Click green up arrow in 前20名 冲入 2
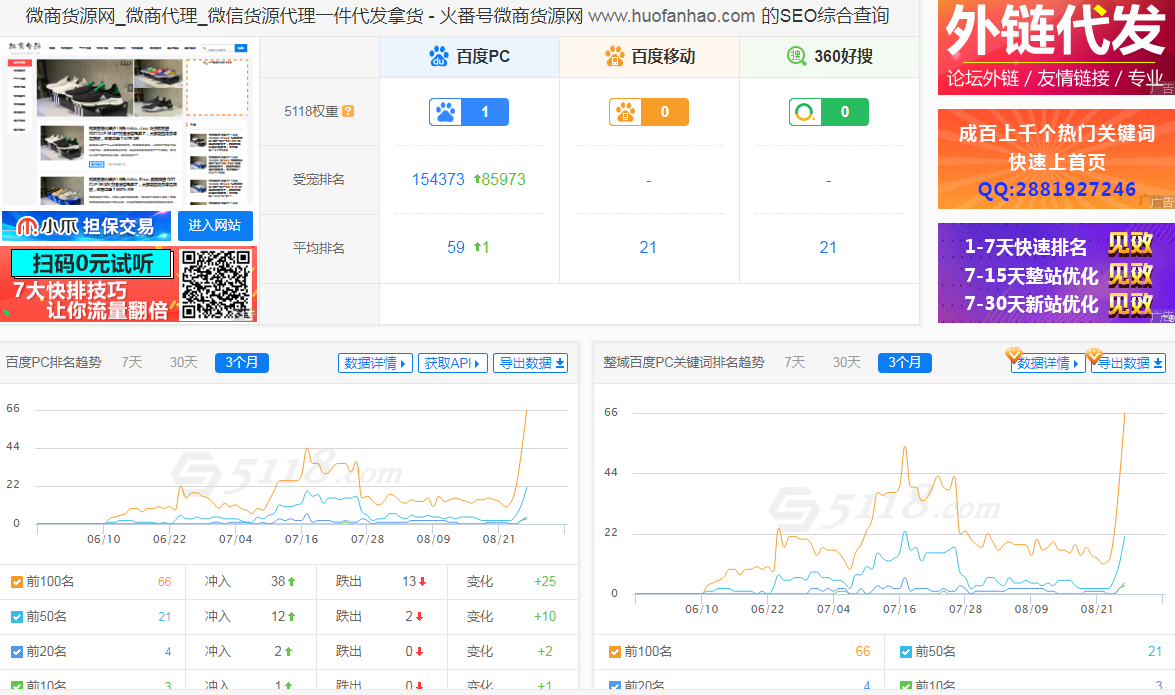This screenshot has width=1175, height=695. click(289, 652)
